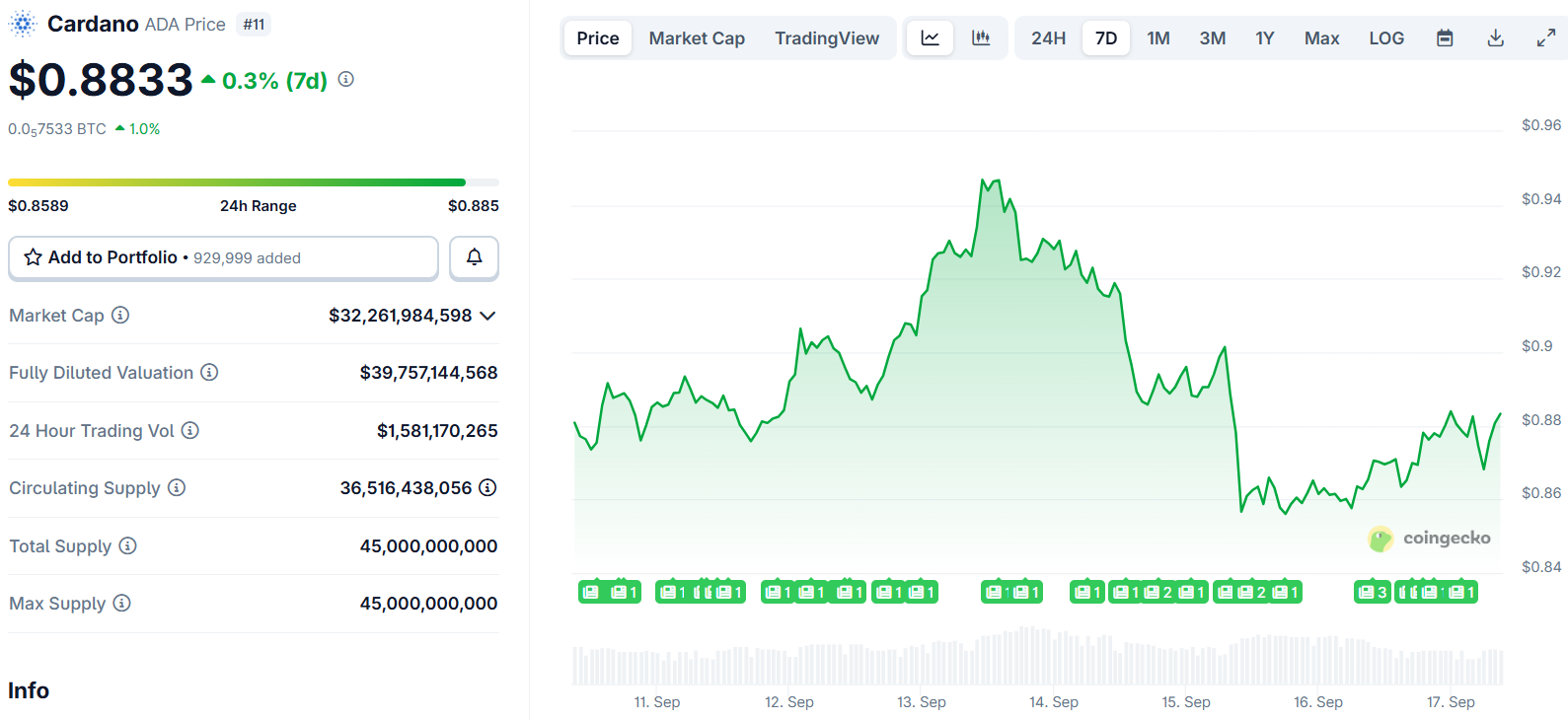Click the $0.8589 24h low value
1568x720 pixels.
point(38,205)
